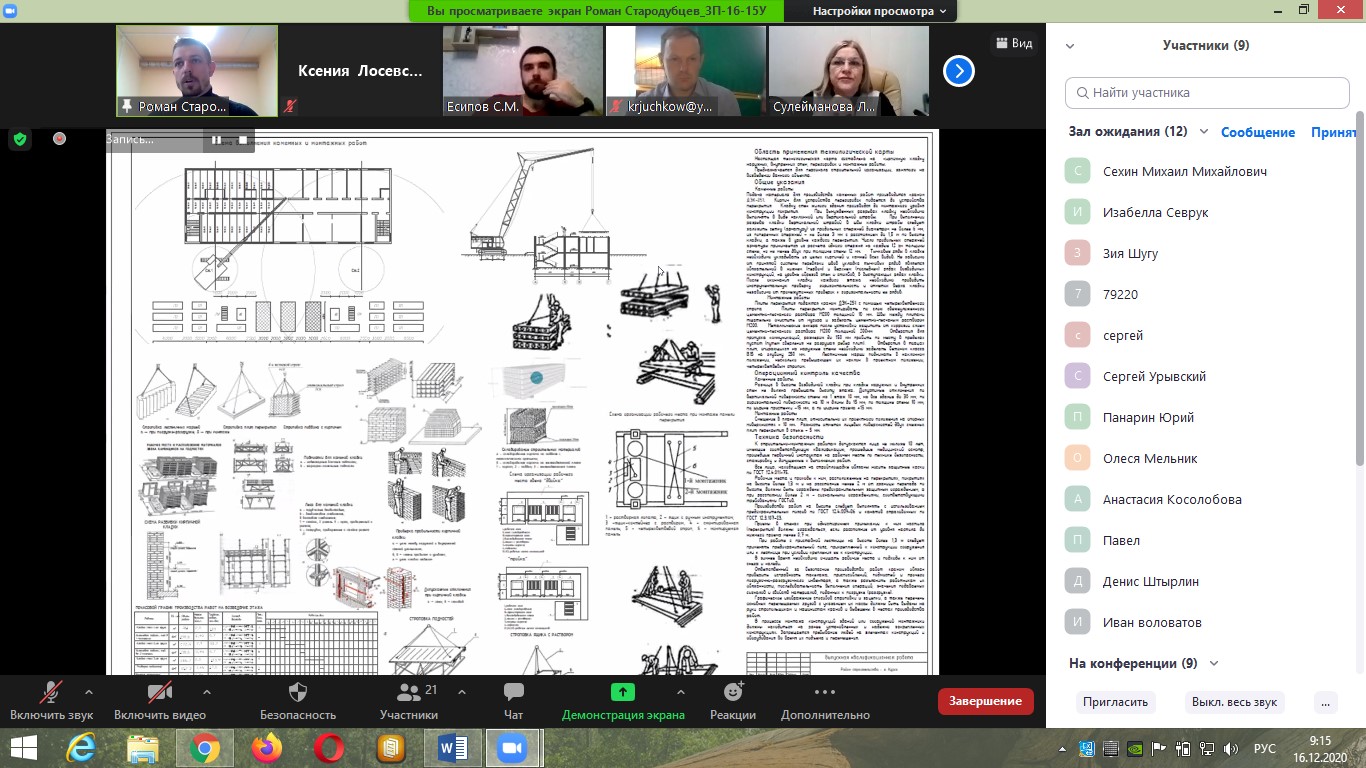Open the Чат panel
The image size is (1366, 768).
(513, 700)
